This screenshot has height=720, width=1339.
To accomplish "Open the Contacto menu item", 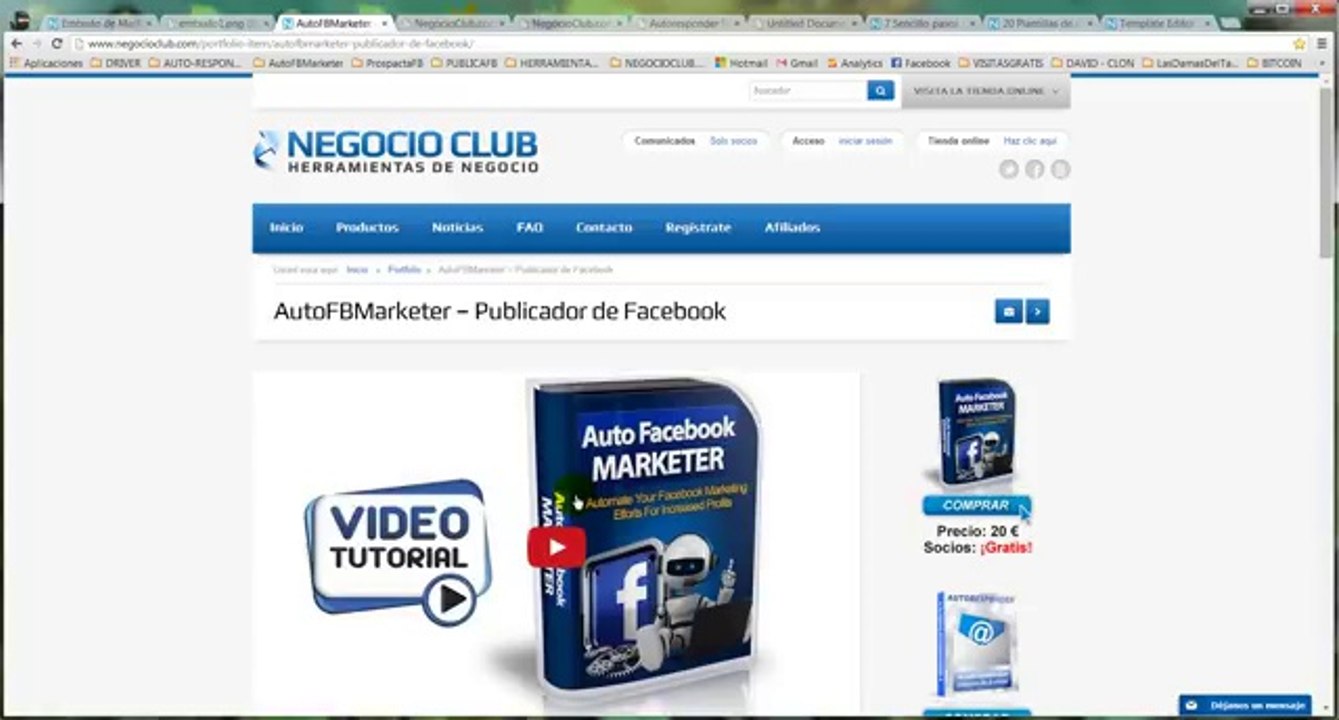I will click(604, 228).
